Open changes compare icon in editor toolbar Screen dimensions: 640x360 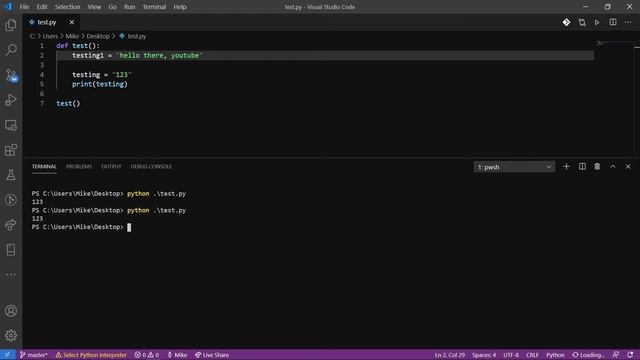click(x=582, y=22)
